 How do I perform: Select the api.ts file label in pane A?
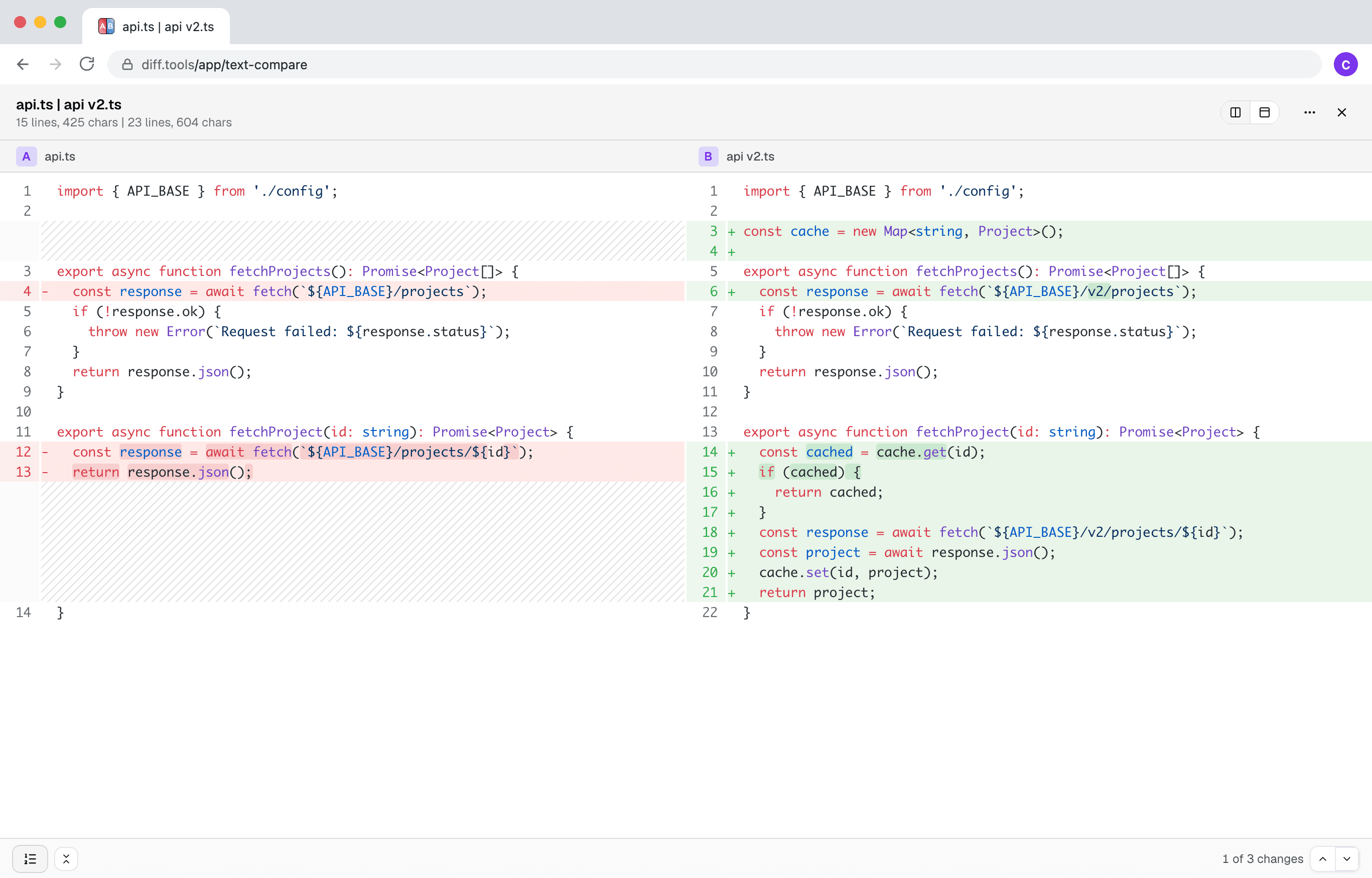click(x=60, y=156)
